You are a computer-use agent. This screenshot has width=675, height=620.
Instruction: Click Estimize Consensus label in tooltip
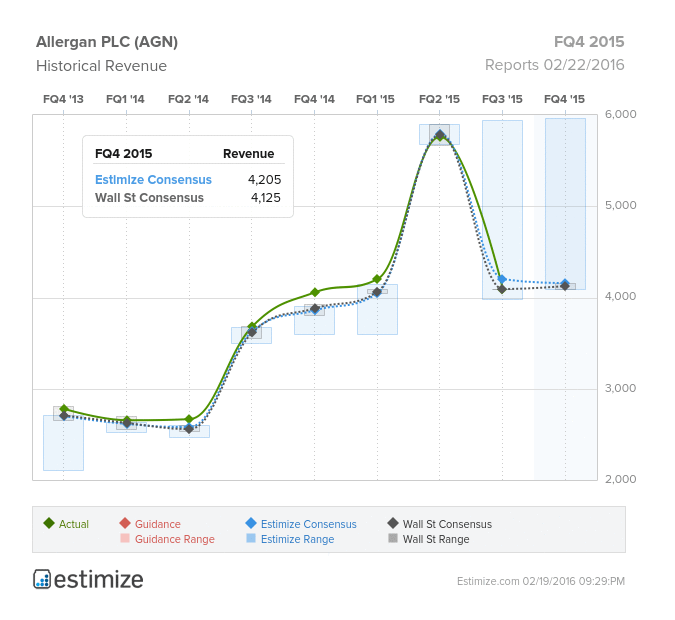[153, 180]
